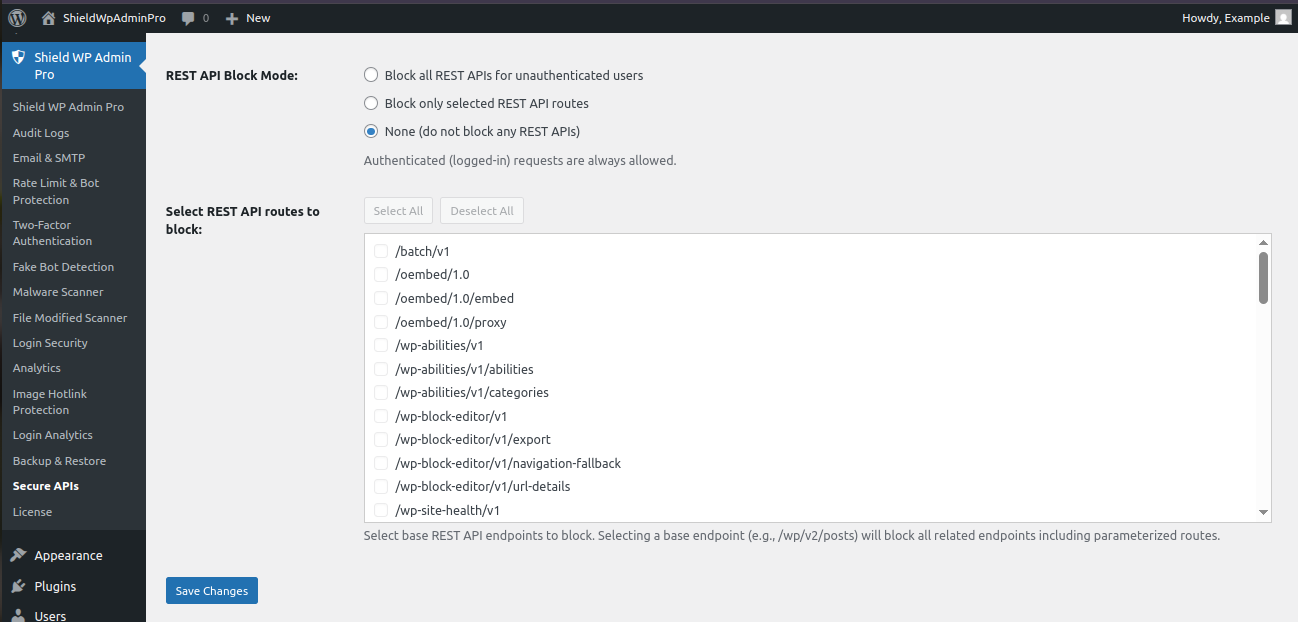This screenshot has width=1298, height=622.
Task: Click the Select REST API routes to block label
Action: click(x=243, y=220)
